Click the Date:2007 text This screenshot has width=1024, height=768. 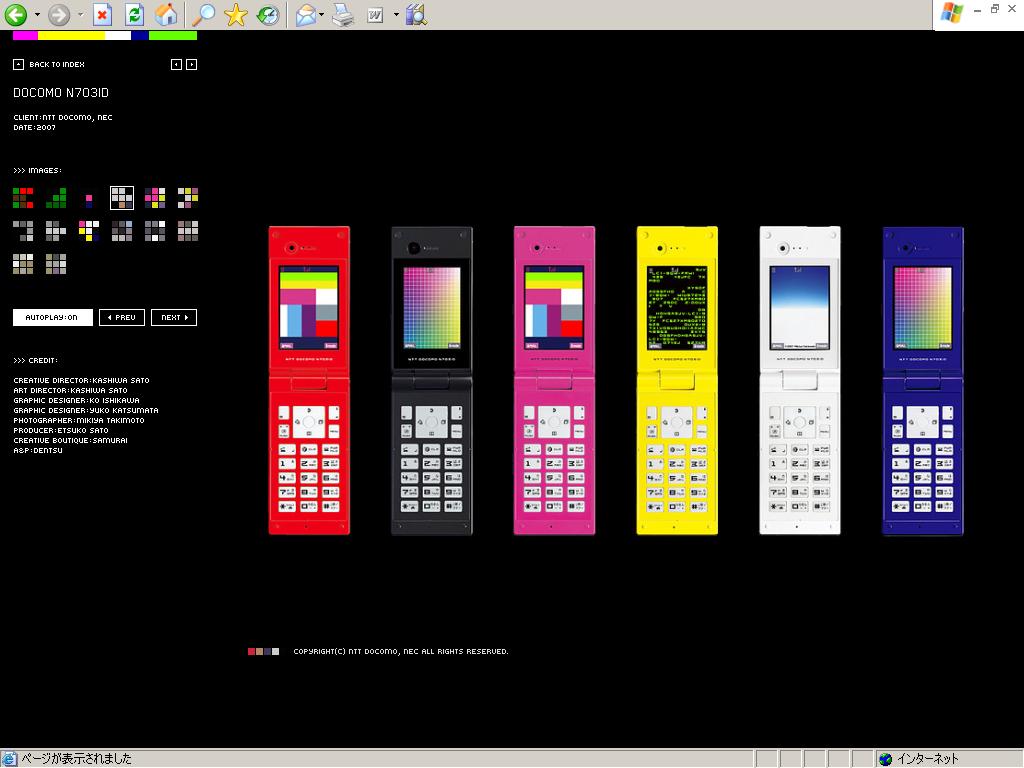pyautogui.click(x=35, y=127)
